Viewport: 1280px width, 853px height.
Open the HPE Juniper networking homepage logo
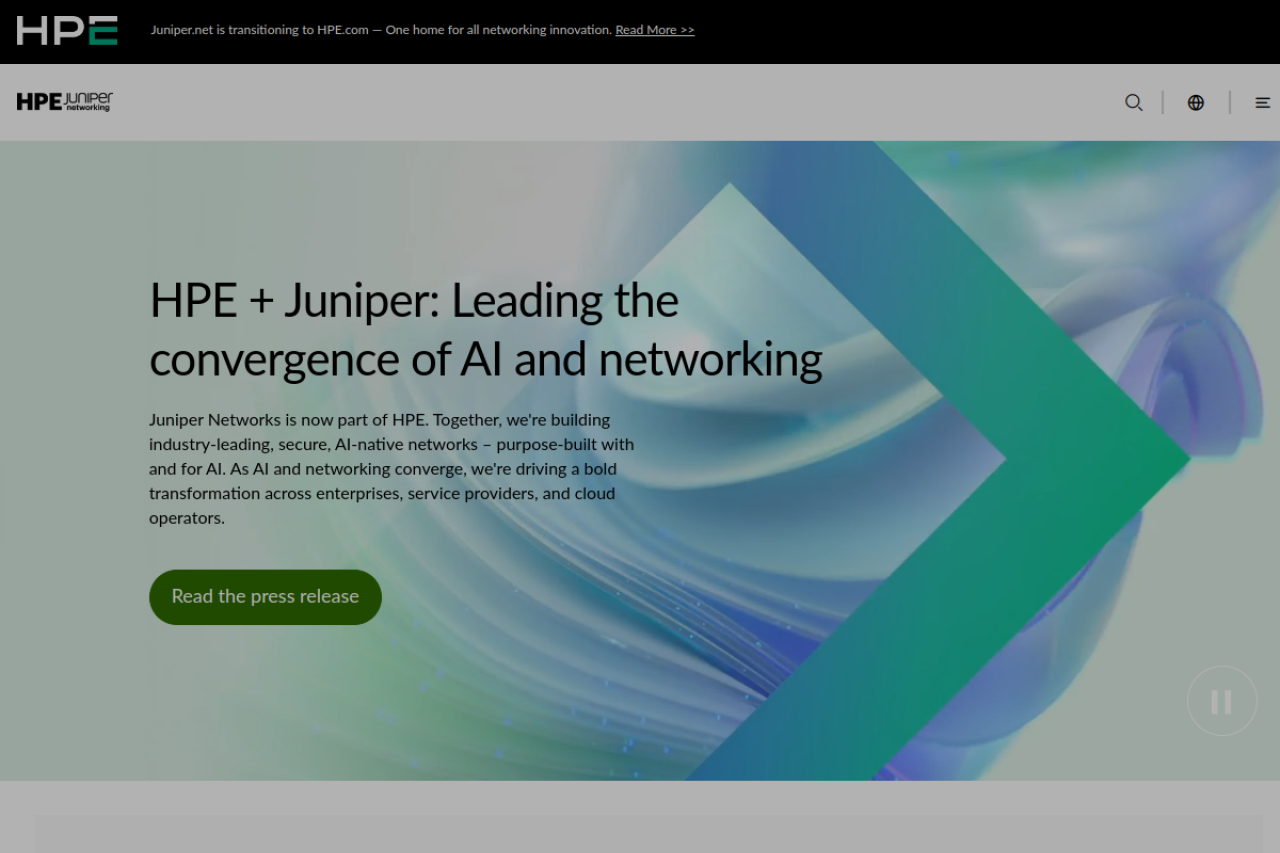pos(65,102)
